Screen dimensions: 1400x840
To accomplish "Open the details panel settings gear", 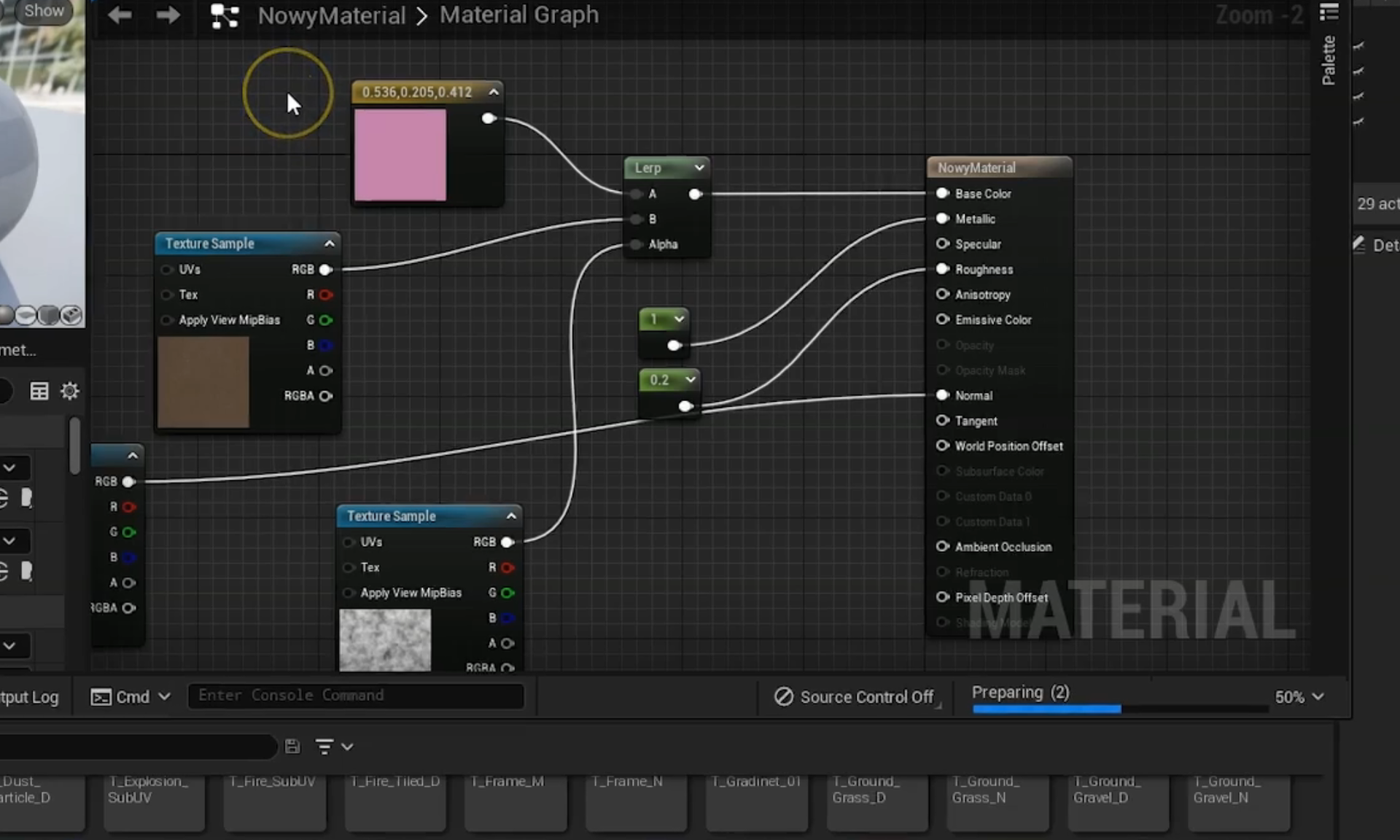I will pyautogui.click(x=69, y=391).
